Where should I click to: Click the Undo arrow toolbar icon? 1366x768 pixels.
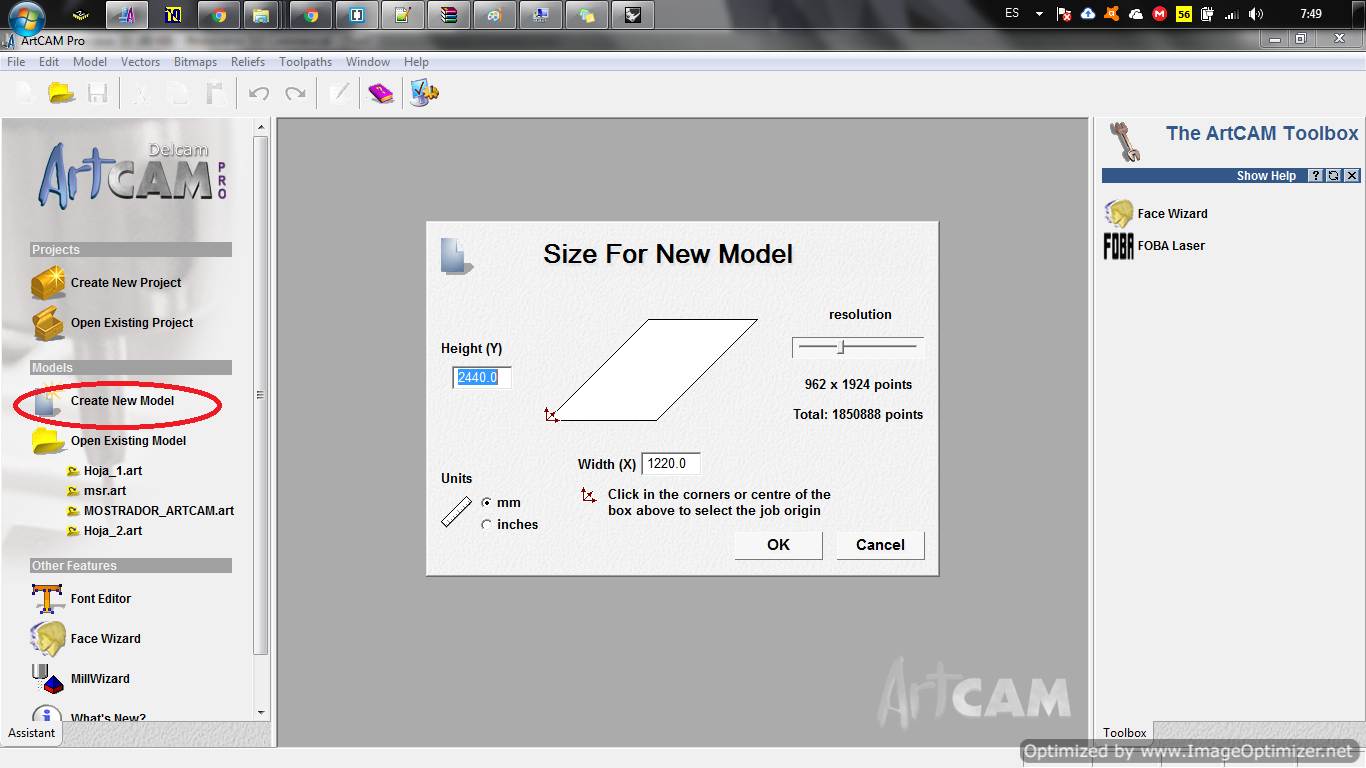coord(259,93)
